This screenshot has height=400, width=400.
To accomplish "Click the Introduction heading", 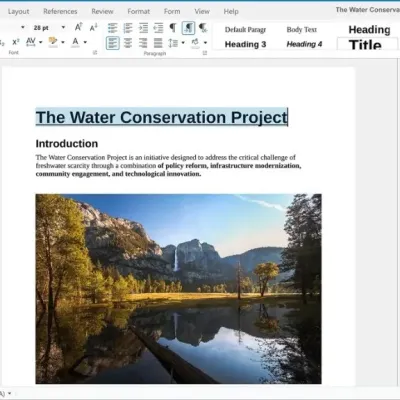I will [67, 144].
